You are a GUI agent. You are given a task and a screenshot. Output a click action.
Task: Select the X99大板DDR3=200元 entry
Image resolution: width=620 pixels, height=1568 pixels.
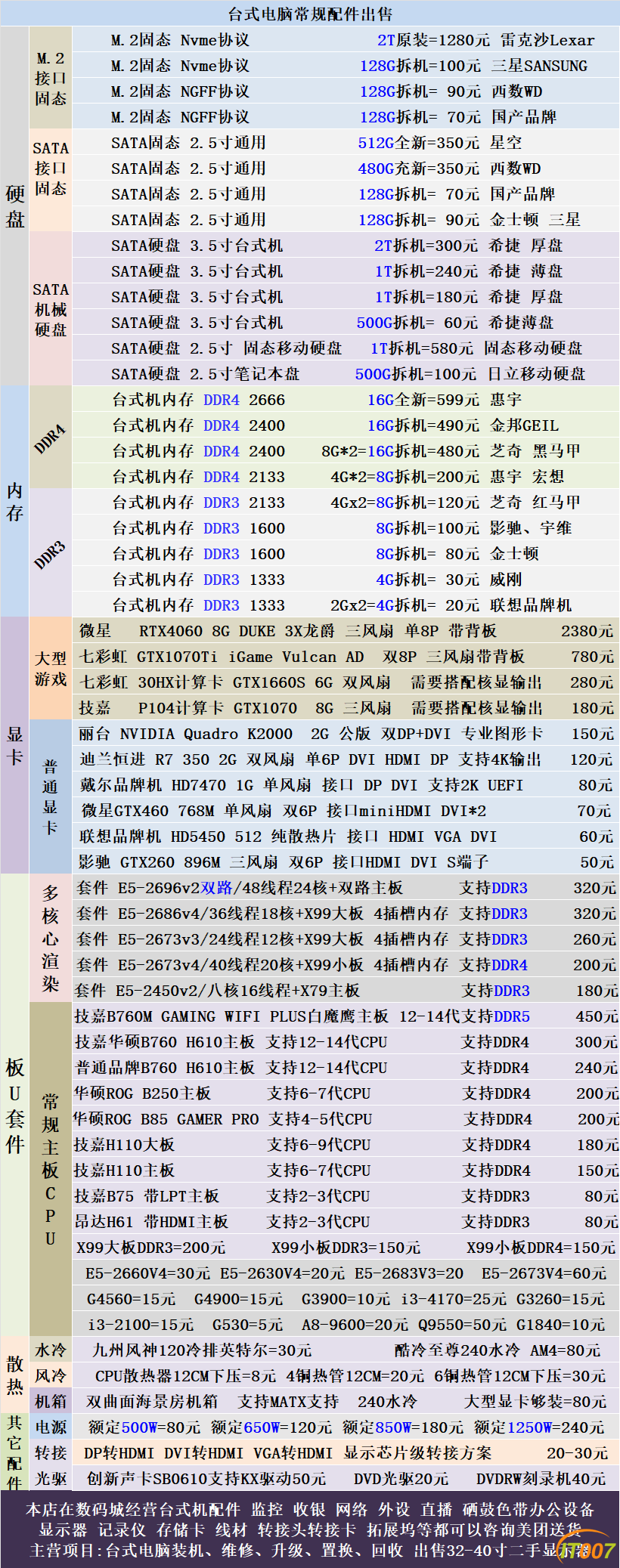151,1248
